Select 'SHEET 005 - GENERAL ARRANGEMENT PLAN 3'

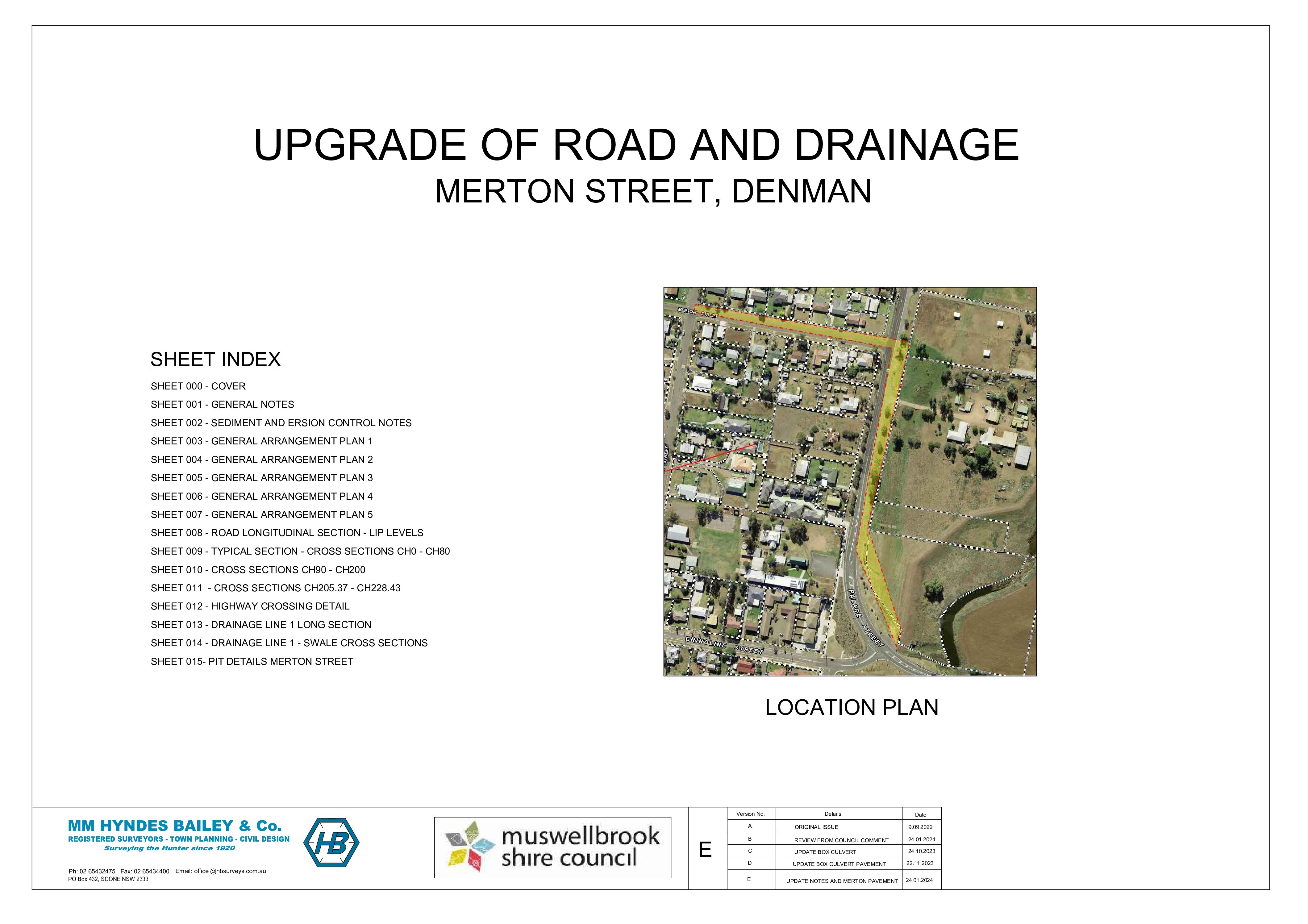tap(261, 477)
